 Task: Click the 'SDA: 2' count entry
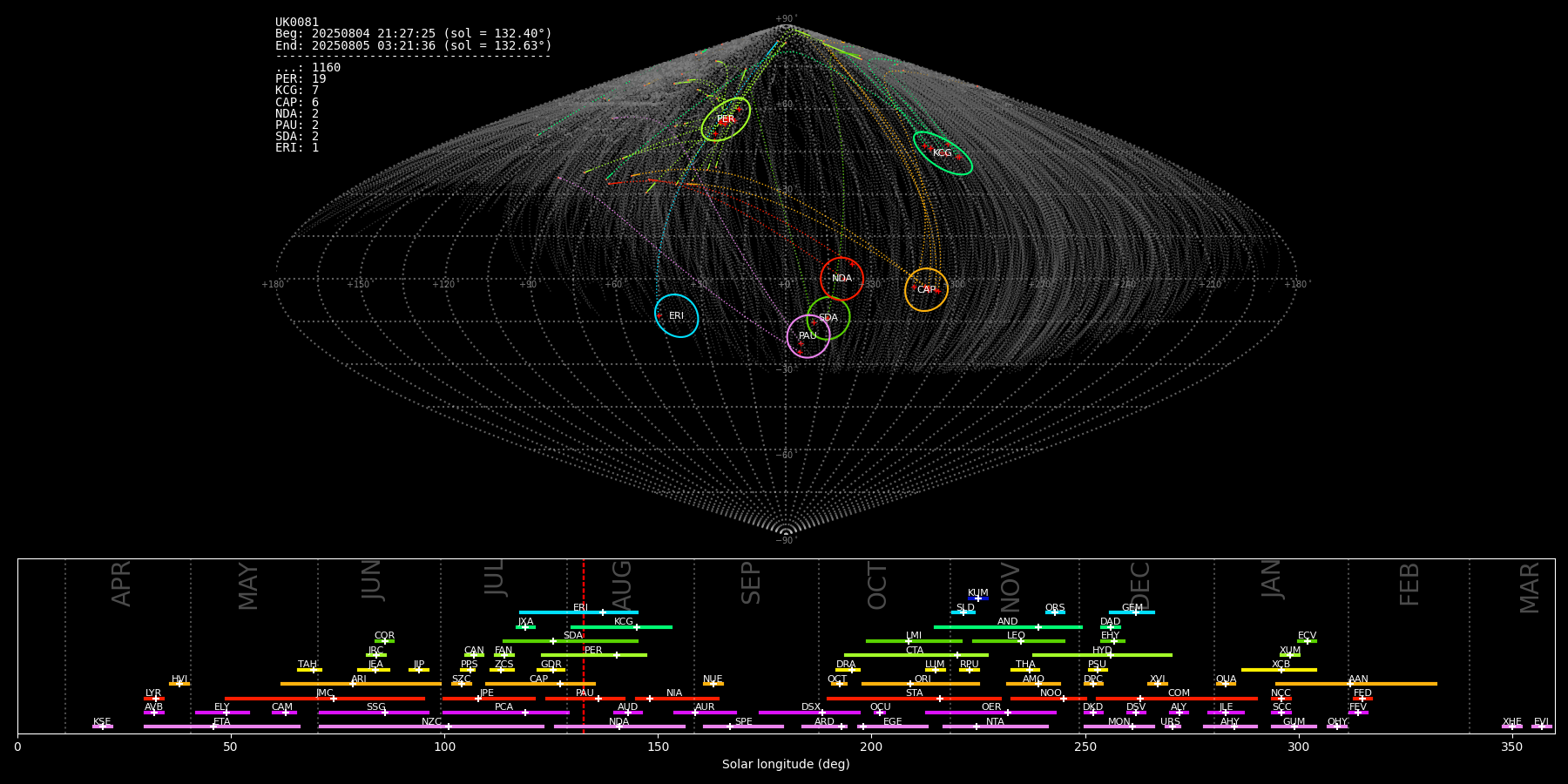click(x=297, y=136)
